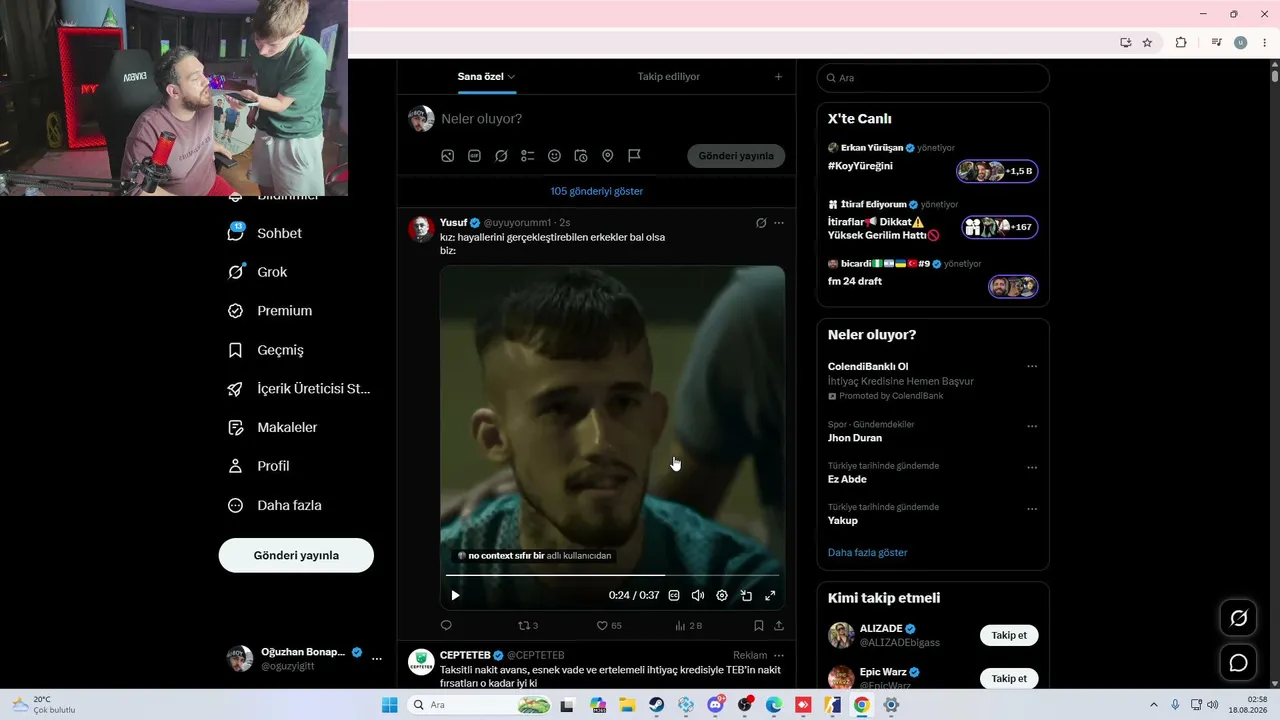Viewport: 1280px width, 720px height.
Task: Show the 105 new posts
Action: click(x=596, y=191)
